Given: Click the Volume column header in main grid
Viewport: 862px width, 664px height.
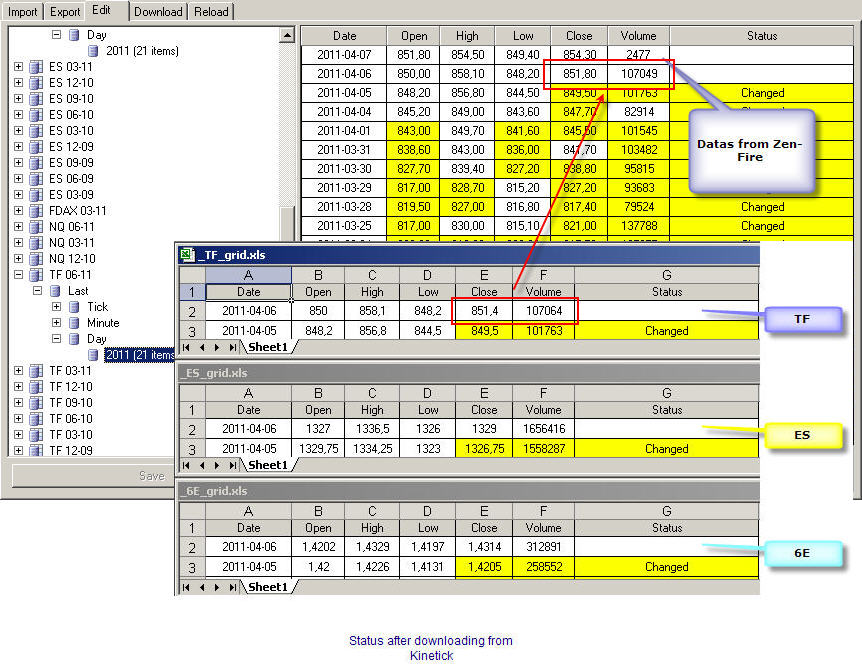Looking at the screenshot, I should pyautogui.click(x=638, y=36).
